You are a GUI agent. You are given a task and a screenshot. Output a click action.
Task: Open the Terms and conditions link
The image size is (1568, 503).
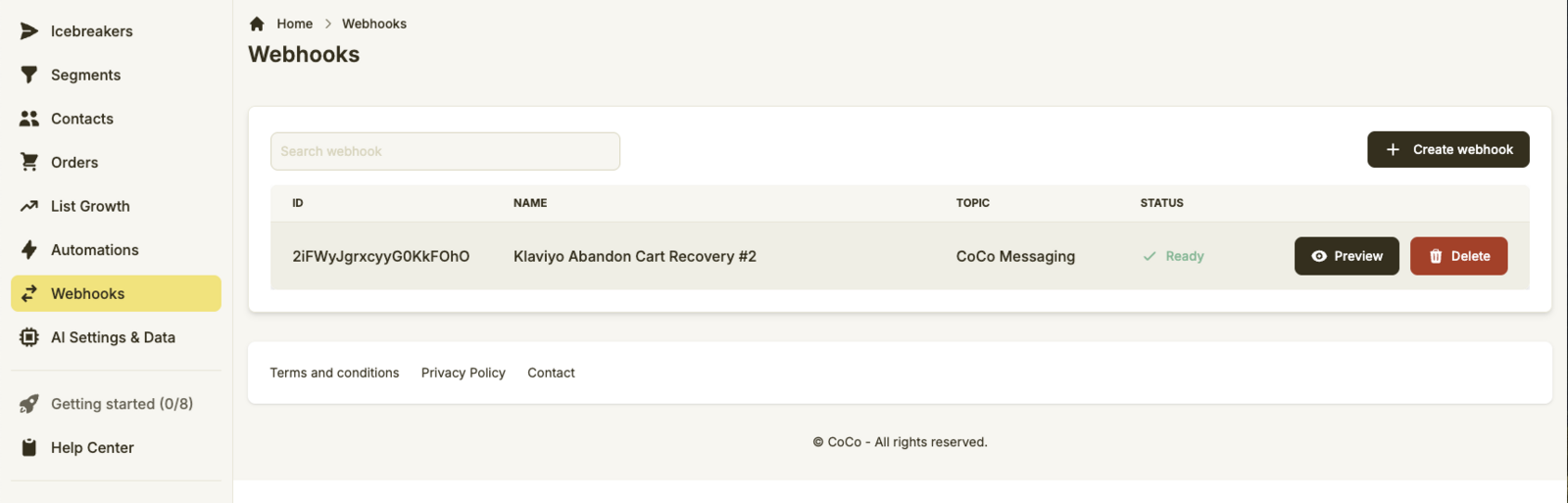334,373
